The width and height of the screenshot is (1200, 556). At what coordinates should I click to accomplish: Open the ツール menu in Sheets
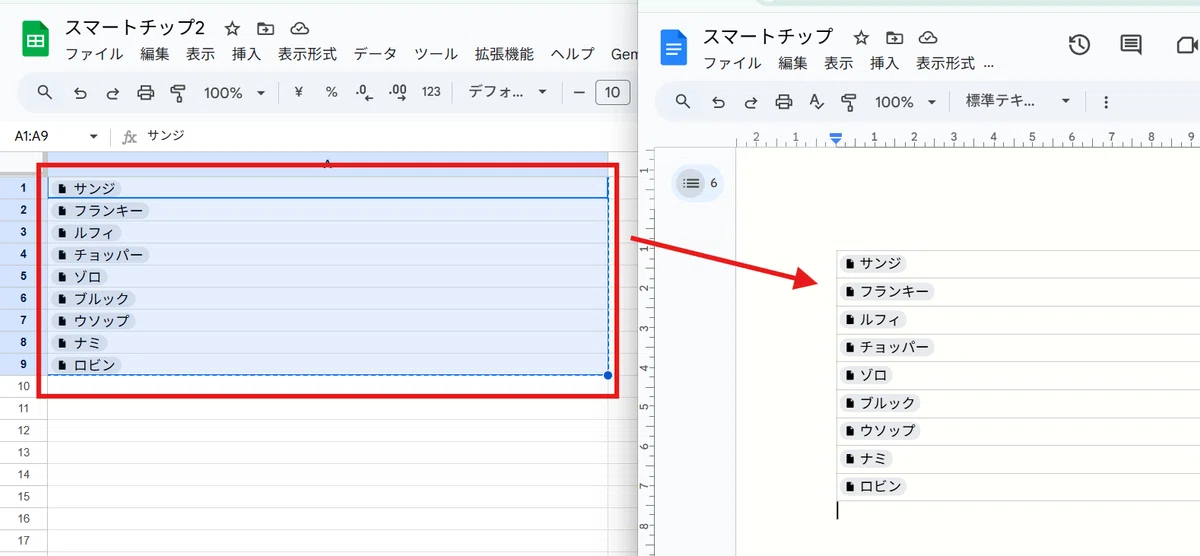click(x=436, y=54)
